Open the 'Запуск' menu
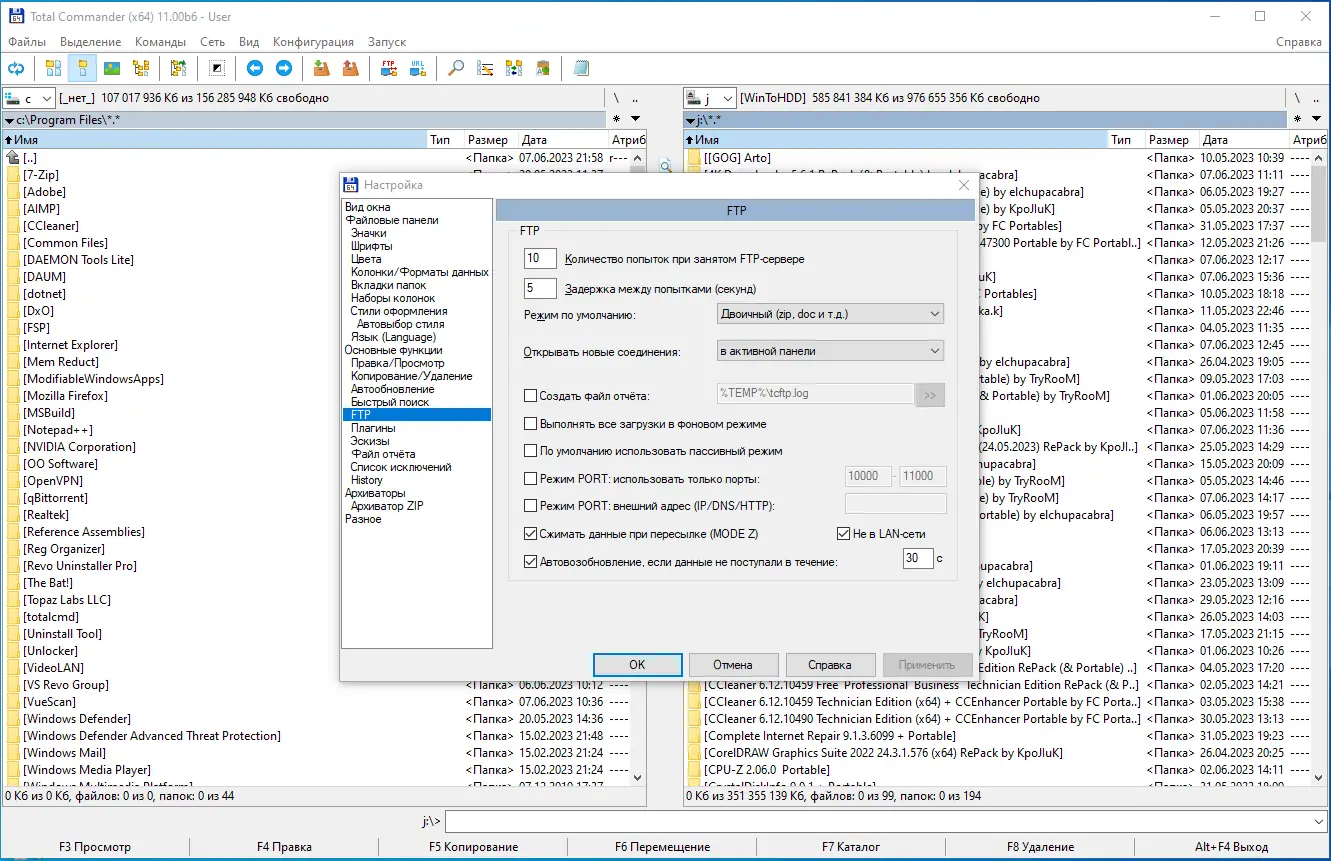The image size is (1331, 861). 387,42
